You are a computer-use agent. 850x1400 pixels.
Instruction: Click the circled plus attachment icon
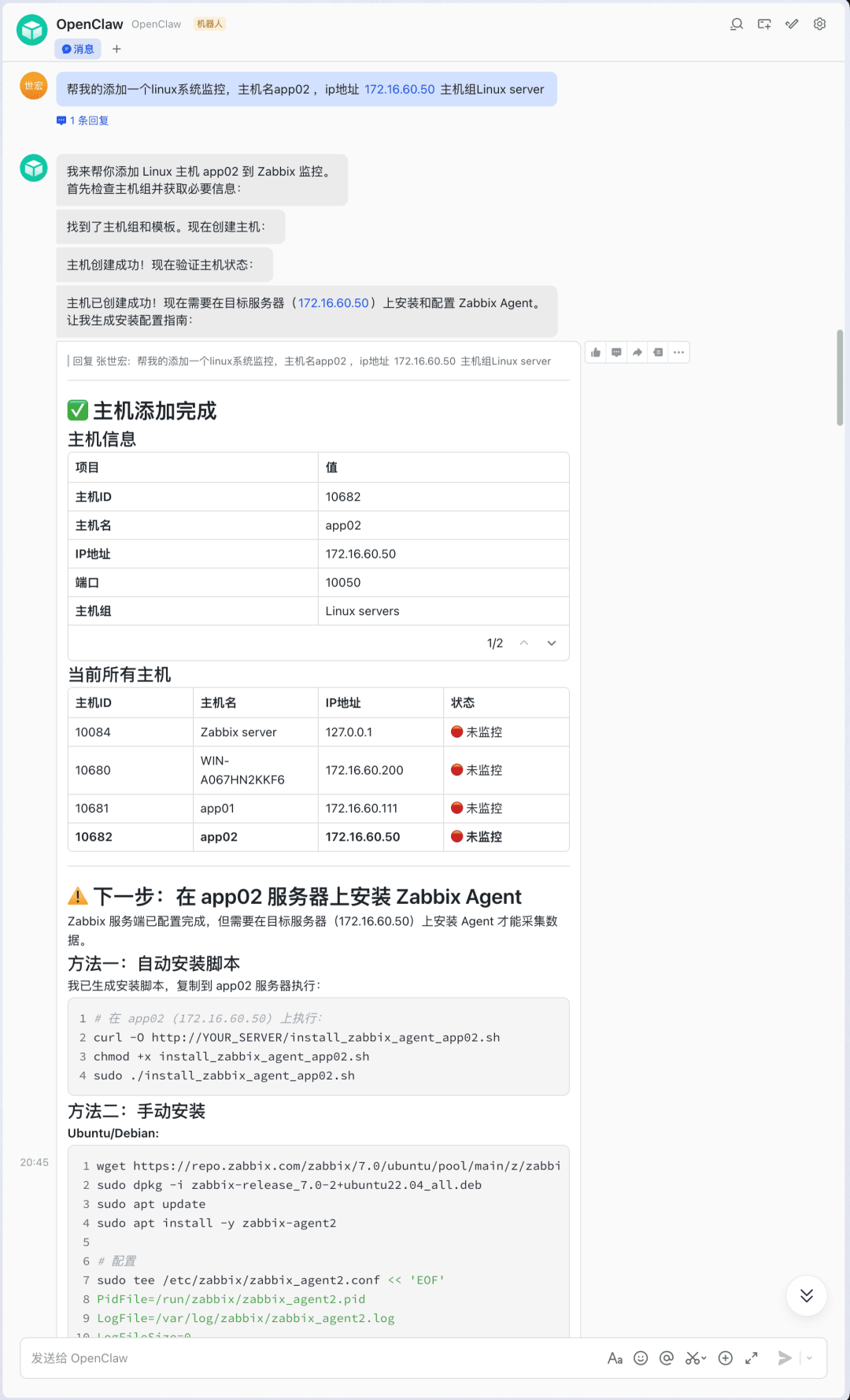pyautogui.click(x=726, y=1358)
